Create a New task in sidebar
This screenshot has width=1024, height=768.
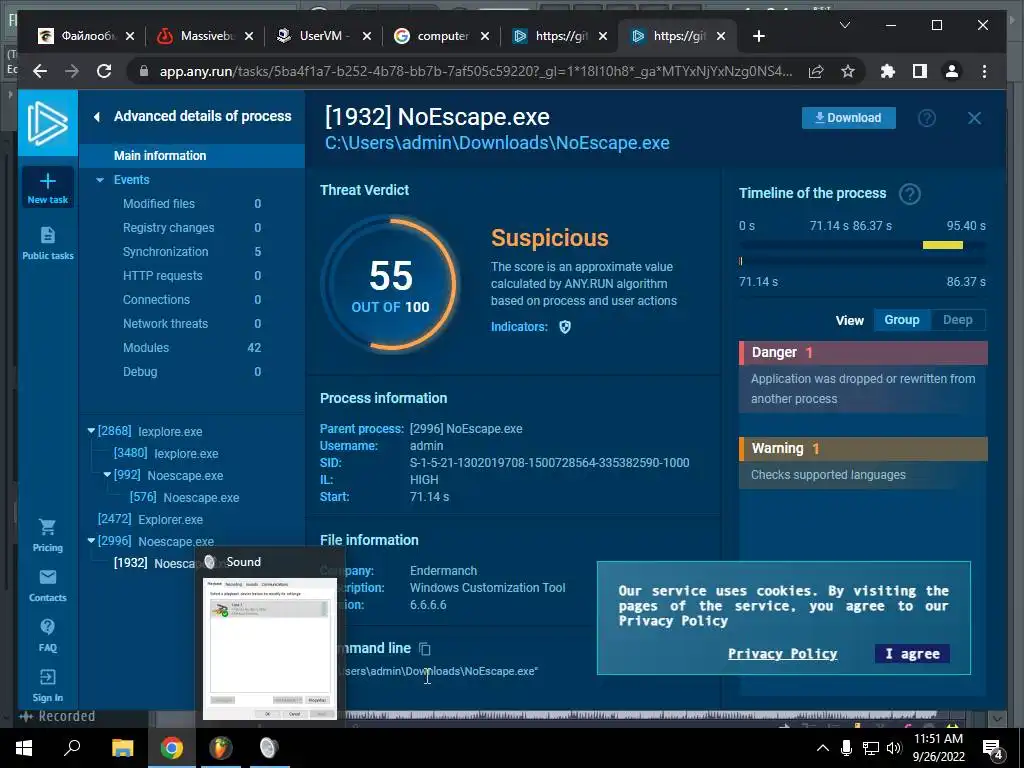[48, 188]
